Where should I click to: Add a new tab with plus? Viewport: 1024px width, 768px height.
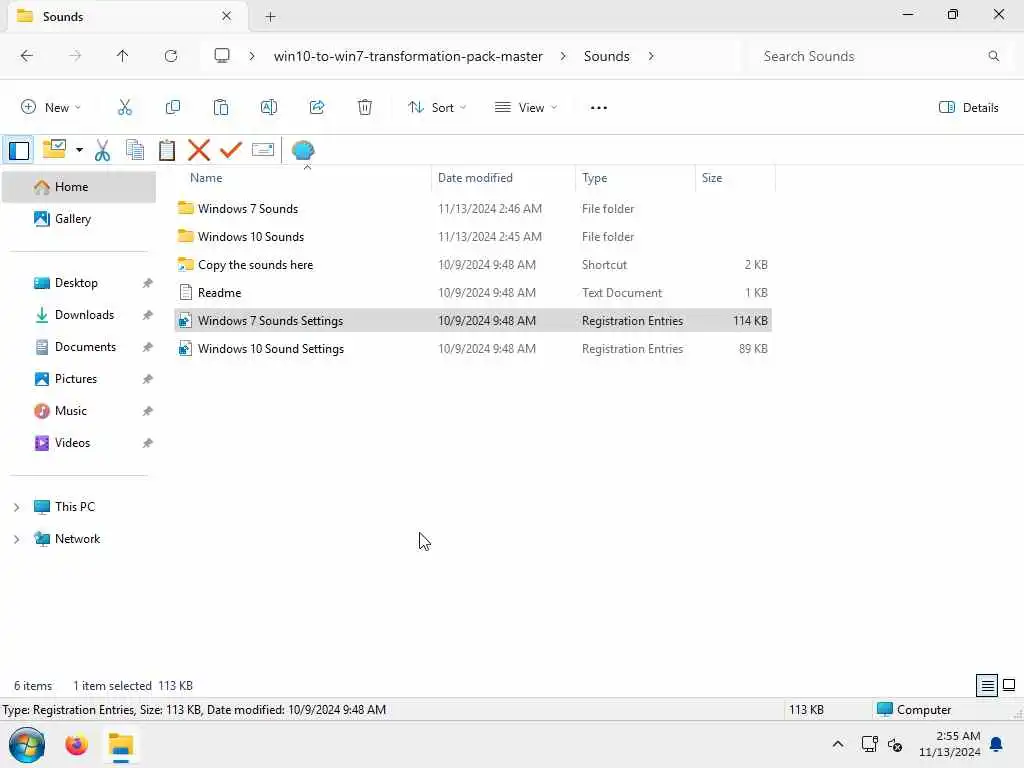pyautogui.click(x=270, y=17)
